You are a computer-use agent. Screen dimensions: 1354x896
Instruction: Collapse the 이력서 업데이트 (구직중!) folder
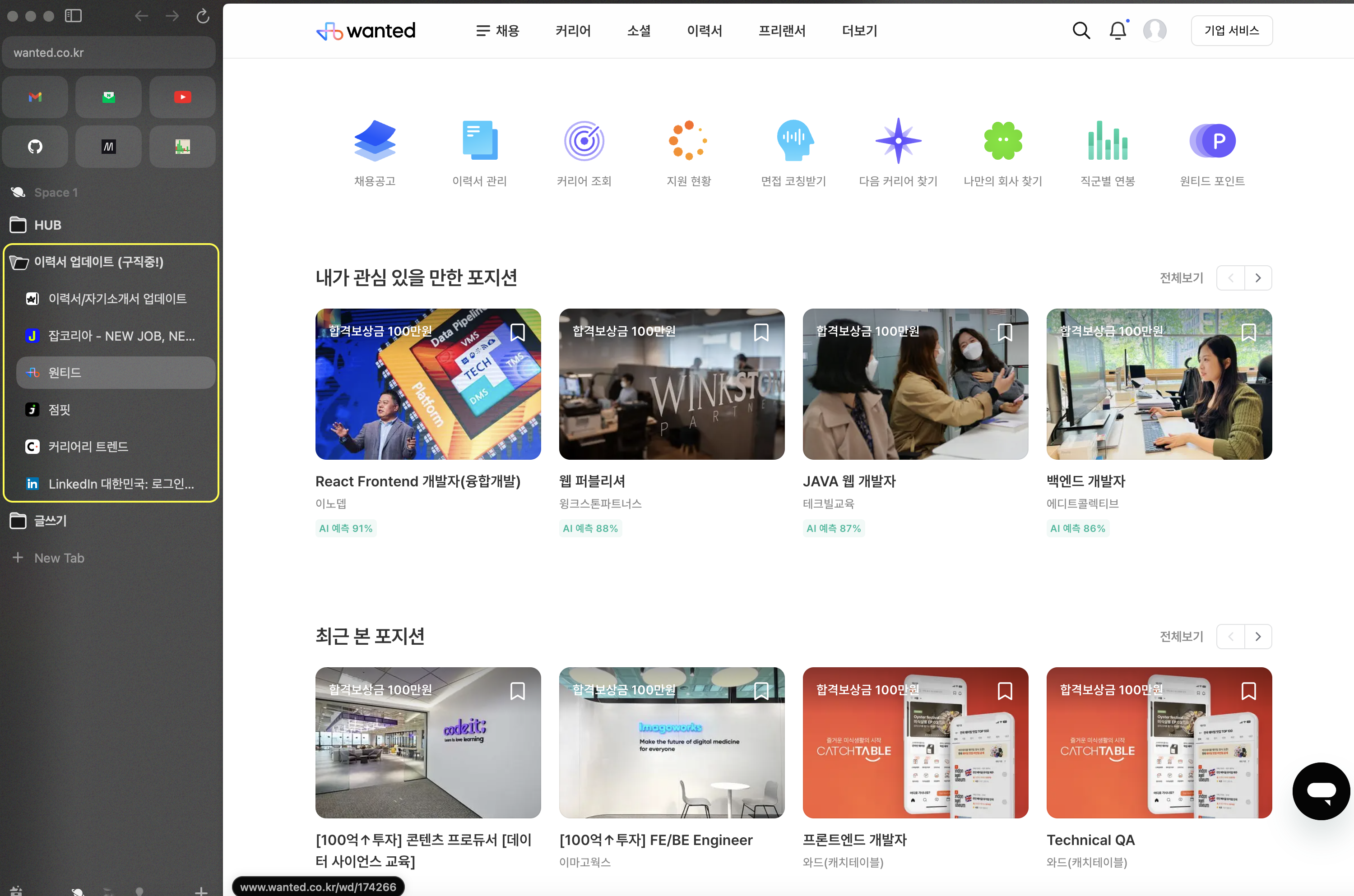click(x=98, y=262)
